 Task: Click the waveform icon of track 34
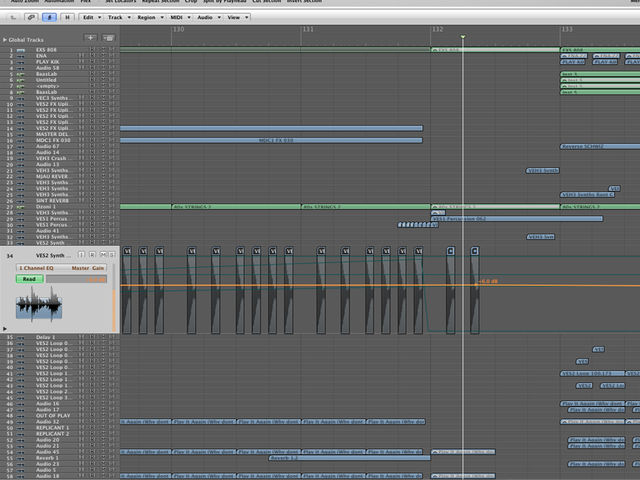[39, 304]
